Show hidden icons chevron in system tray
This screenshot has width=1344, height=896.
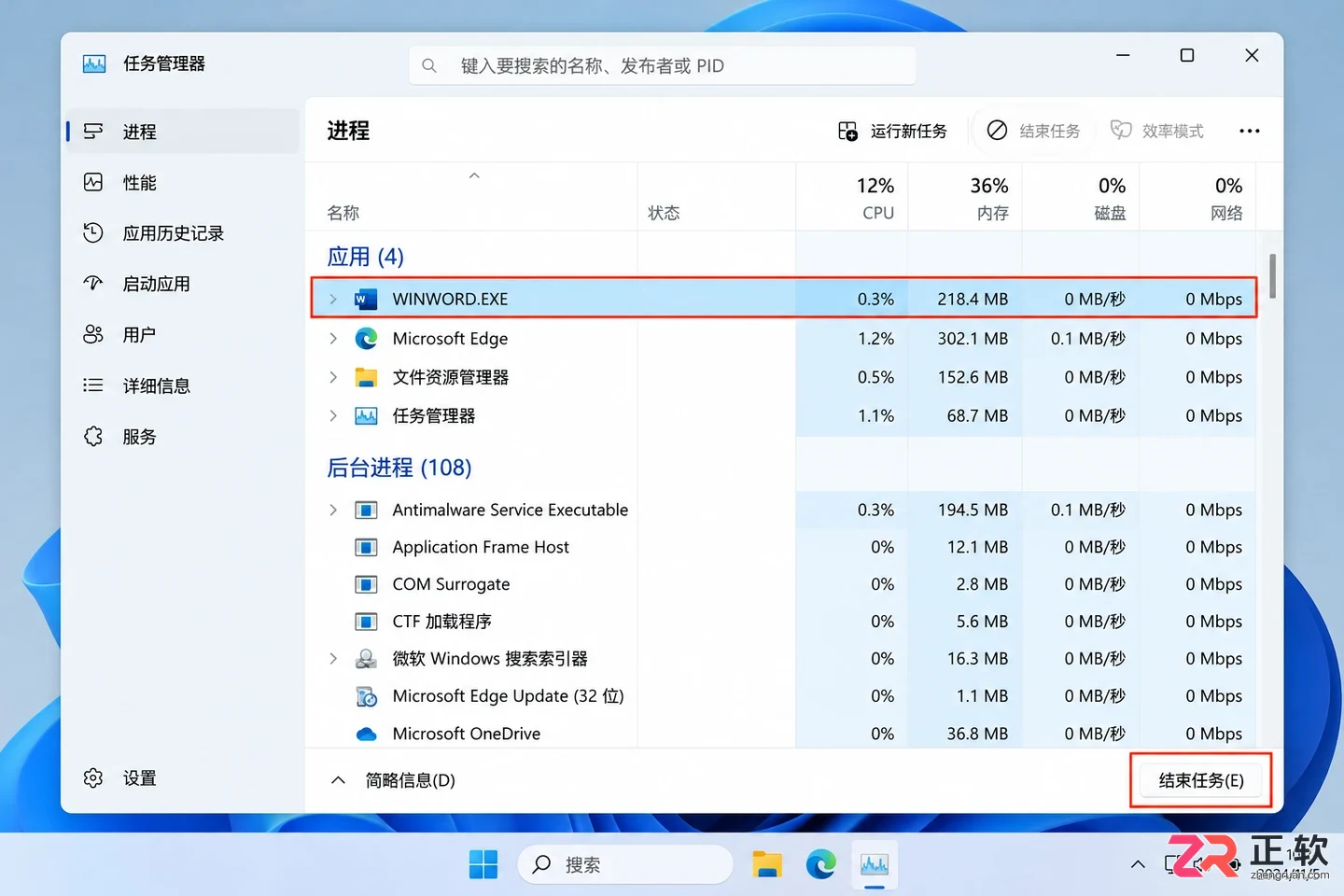pos(1138,864)
